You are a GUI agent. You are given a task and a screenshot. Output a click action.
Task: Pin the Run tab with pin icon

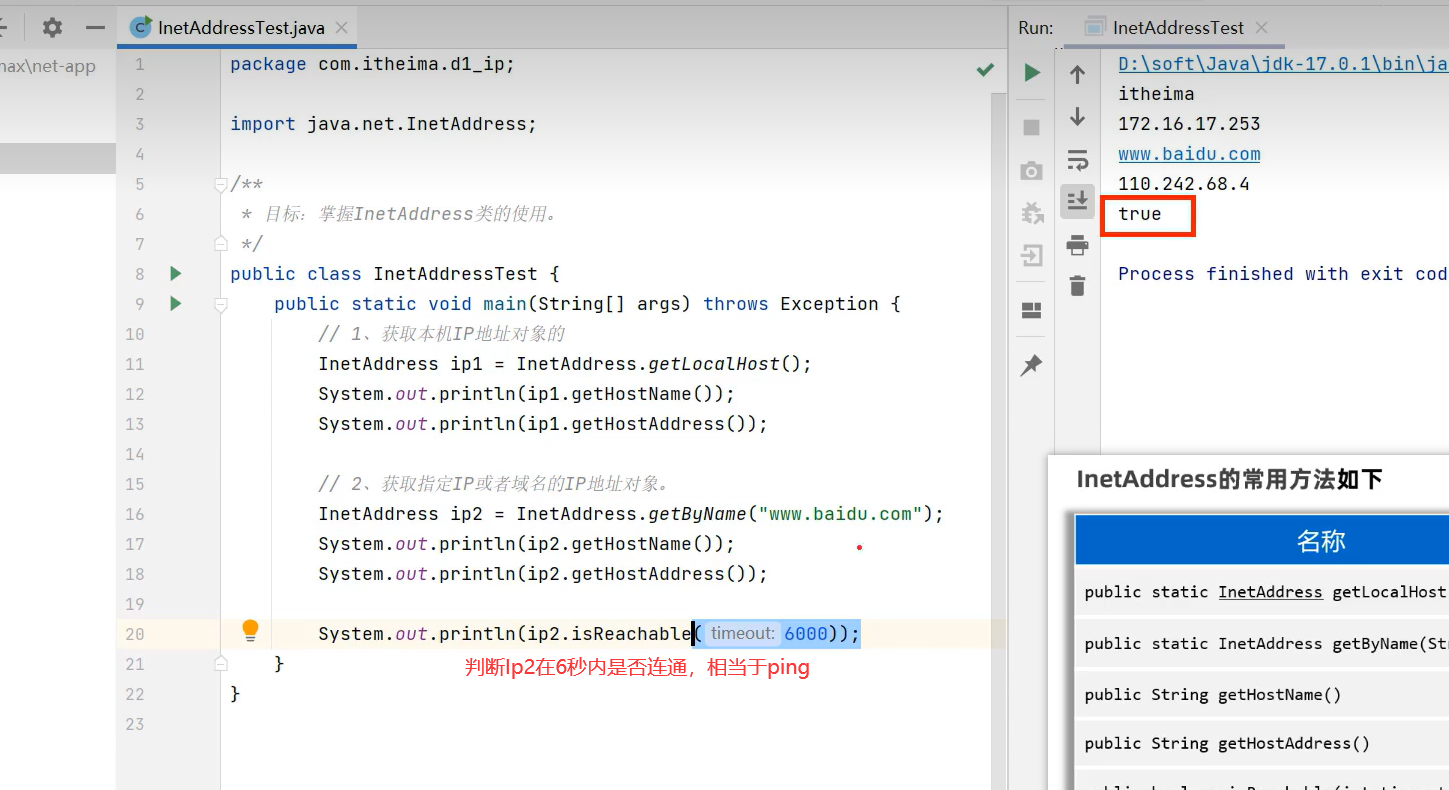1032,366
